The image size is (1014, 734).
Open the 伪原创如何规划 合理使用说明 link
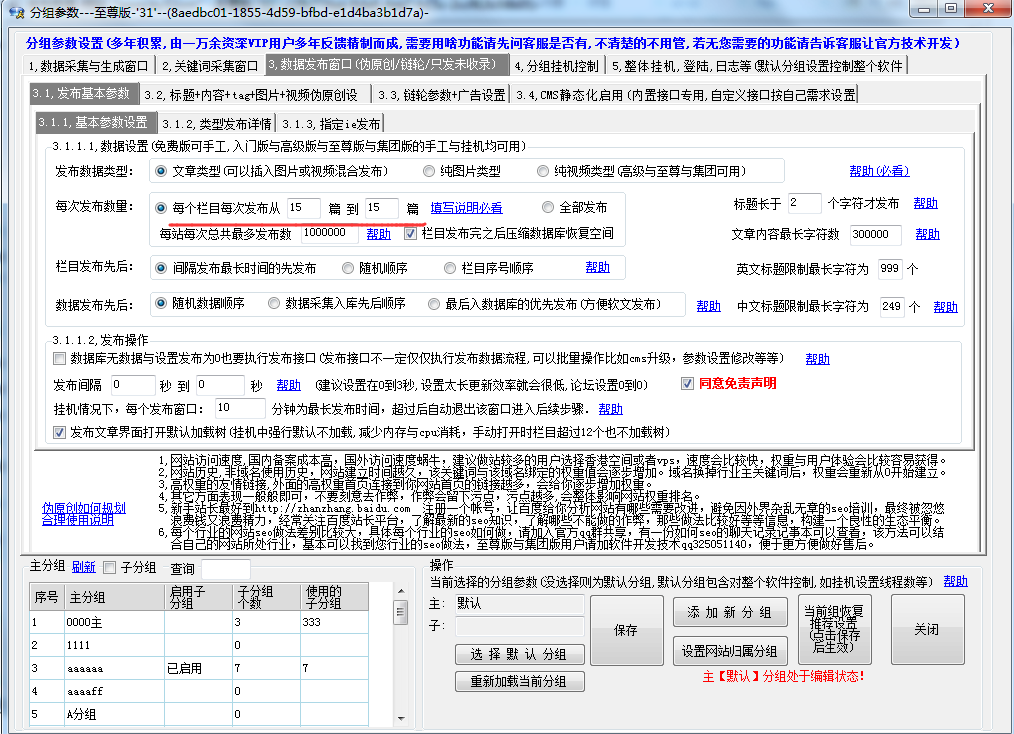coord(83,513)
